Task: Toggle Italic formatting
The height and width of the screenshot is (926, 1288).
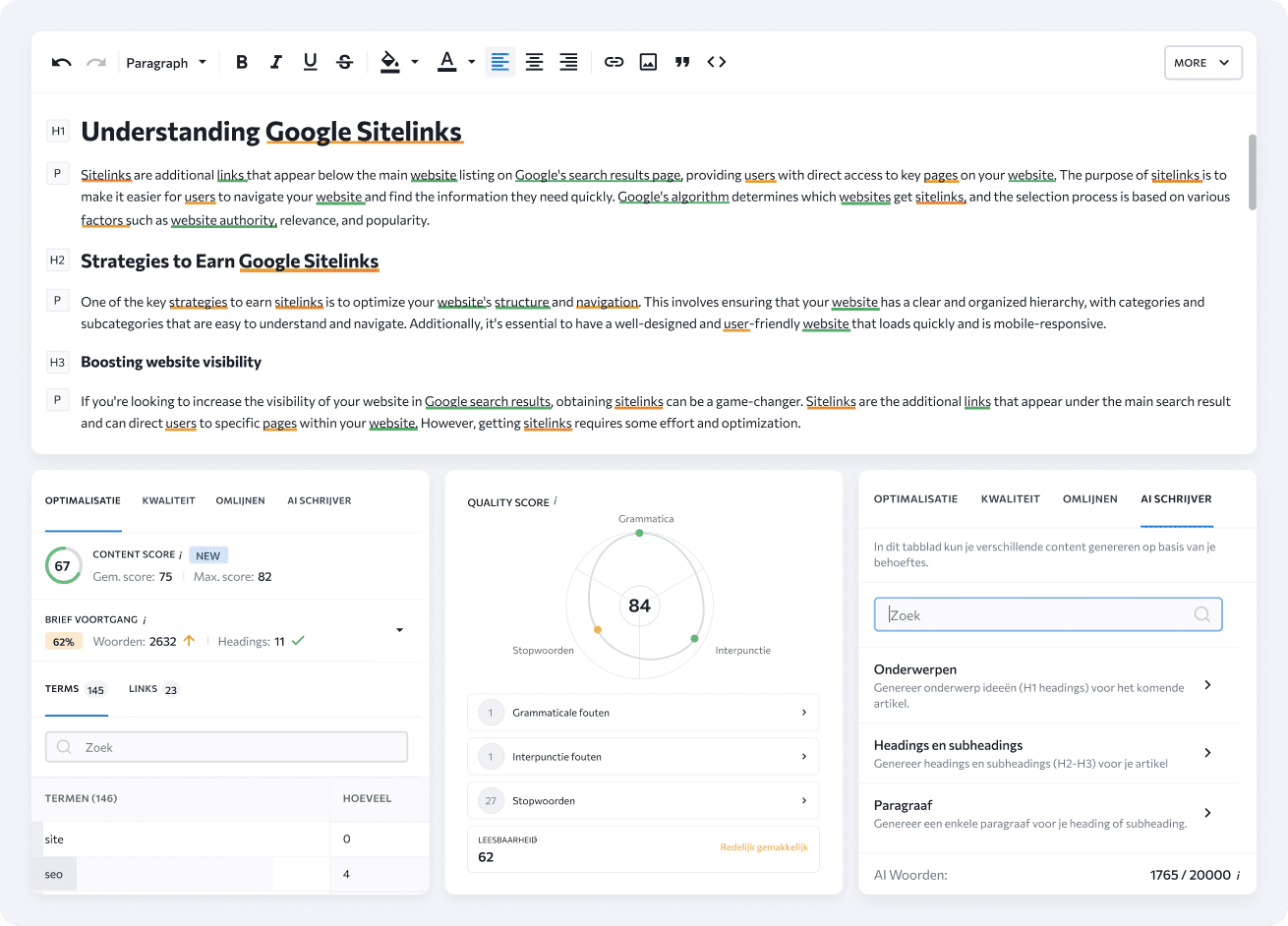Action: point(276,62)
